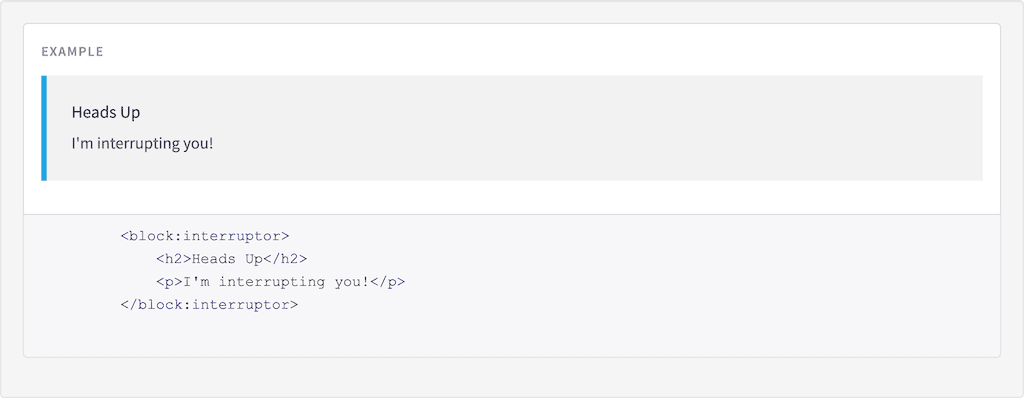The width and height of the screenshot is (1024, 398).
Task: Click the blue accent bar of interruptor
Action: point(44,128)
